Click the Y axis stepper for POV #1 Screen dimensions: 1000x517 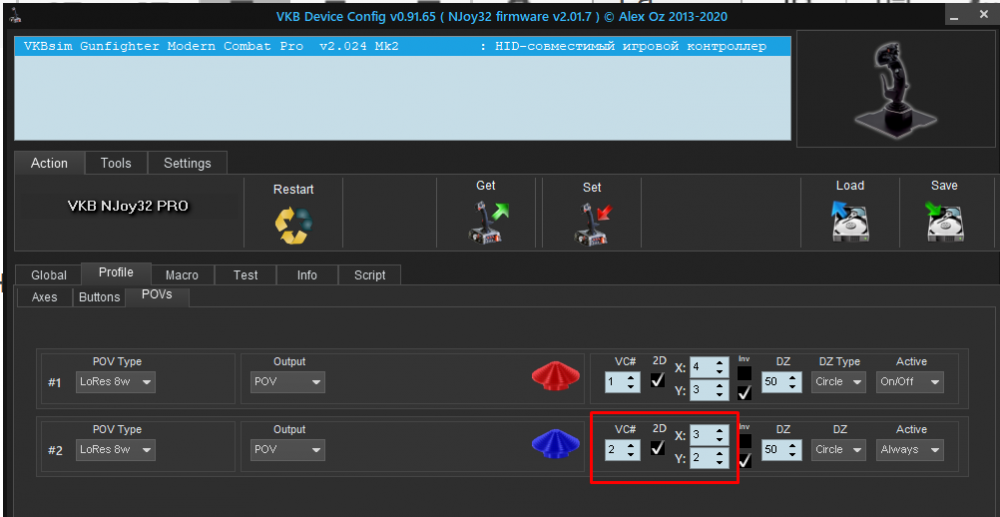pyautogui.click(x=709, y=390)
